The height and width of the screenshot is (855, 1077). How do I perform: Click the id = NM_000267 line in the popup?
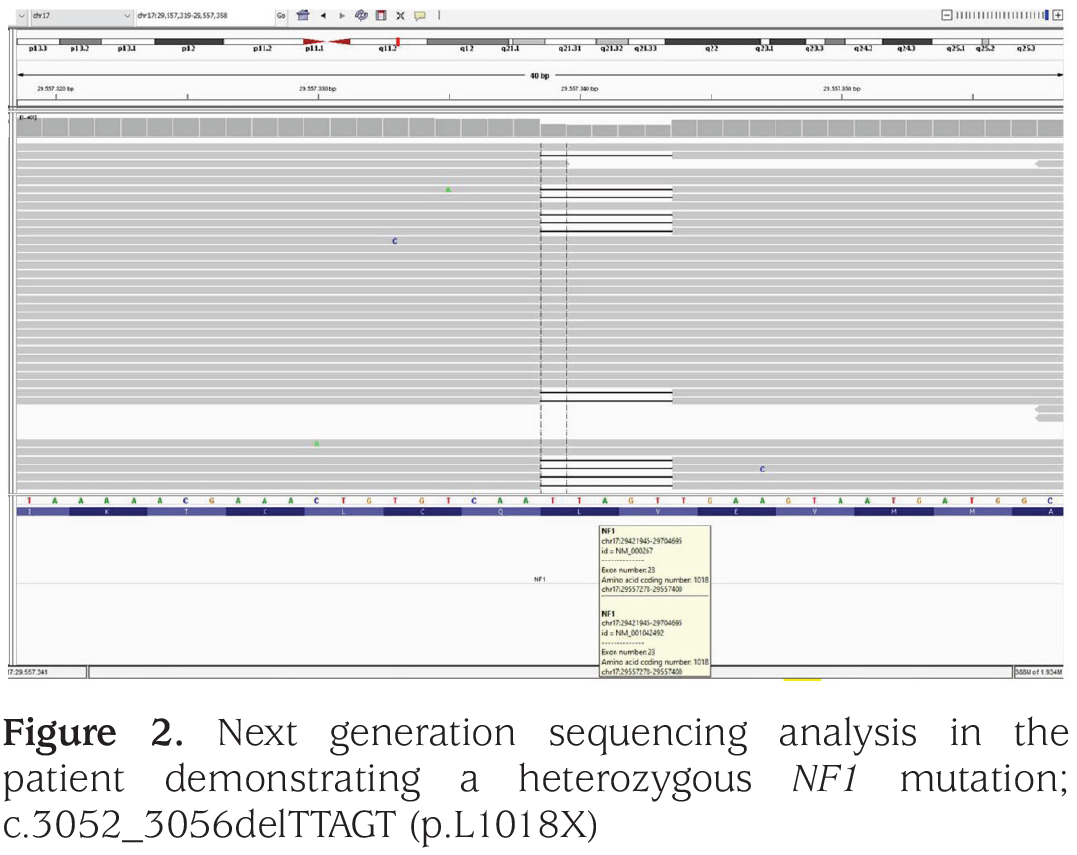tap(627, 551)
